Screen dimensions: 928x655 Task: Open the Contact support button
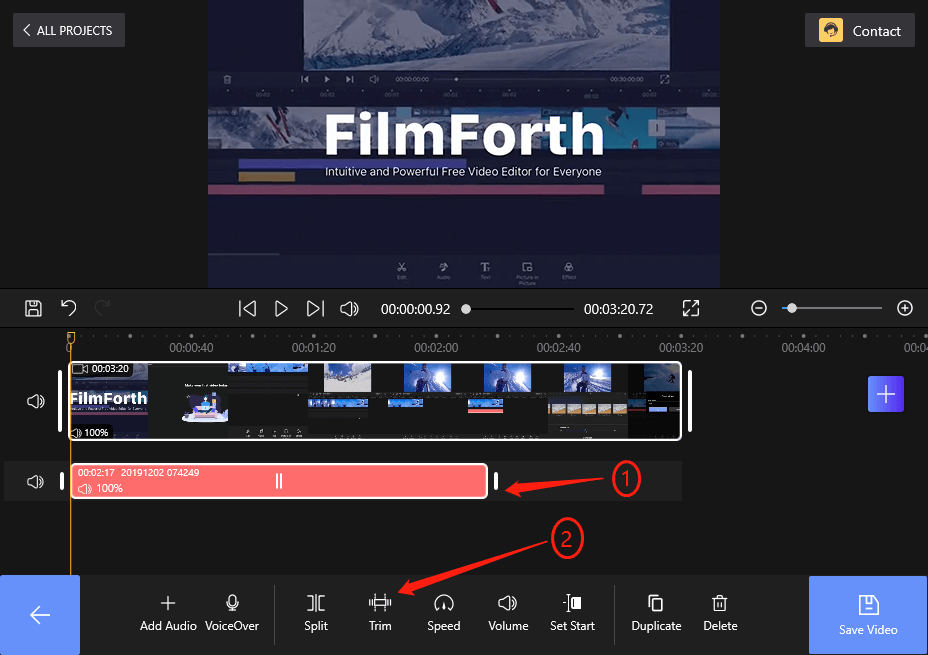click(x=859, y=30)
